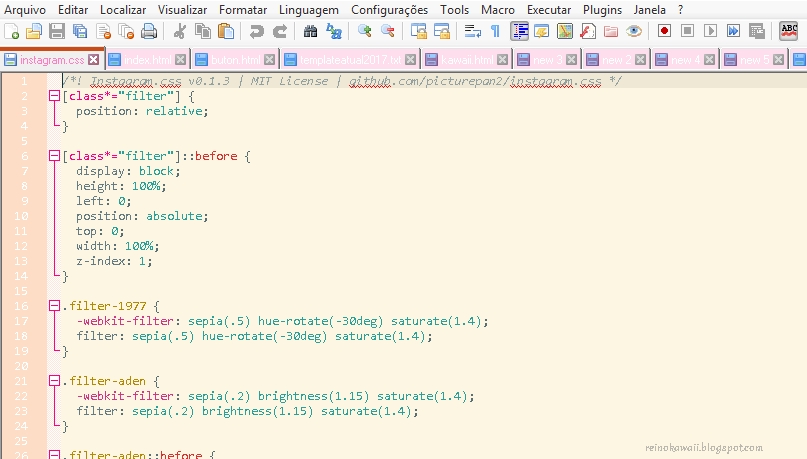Click 'position: absolute;' on line 10
The width and height of the screenshot is (807, 459).
142,216
